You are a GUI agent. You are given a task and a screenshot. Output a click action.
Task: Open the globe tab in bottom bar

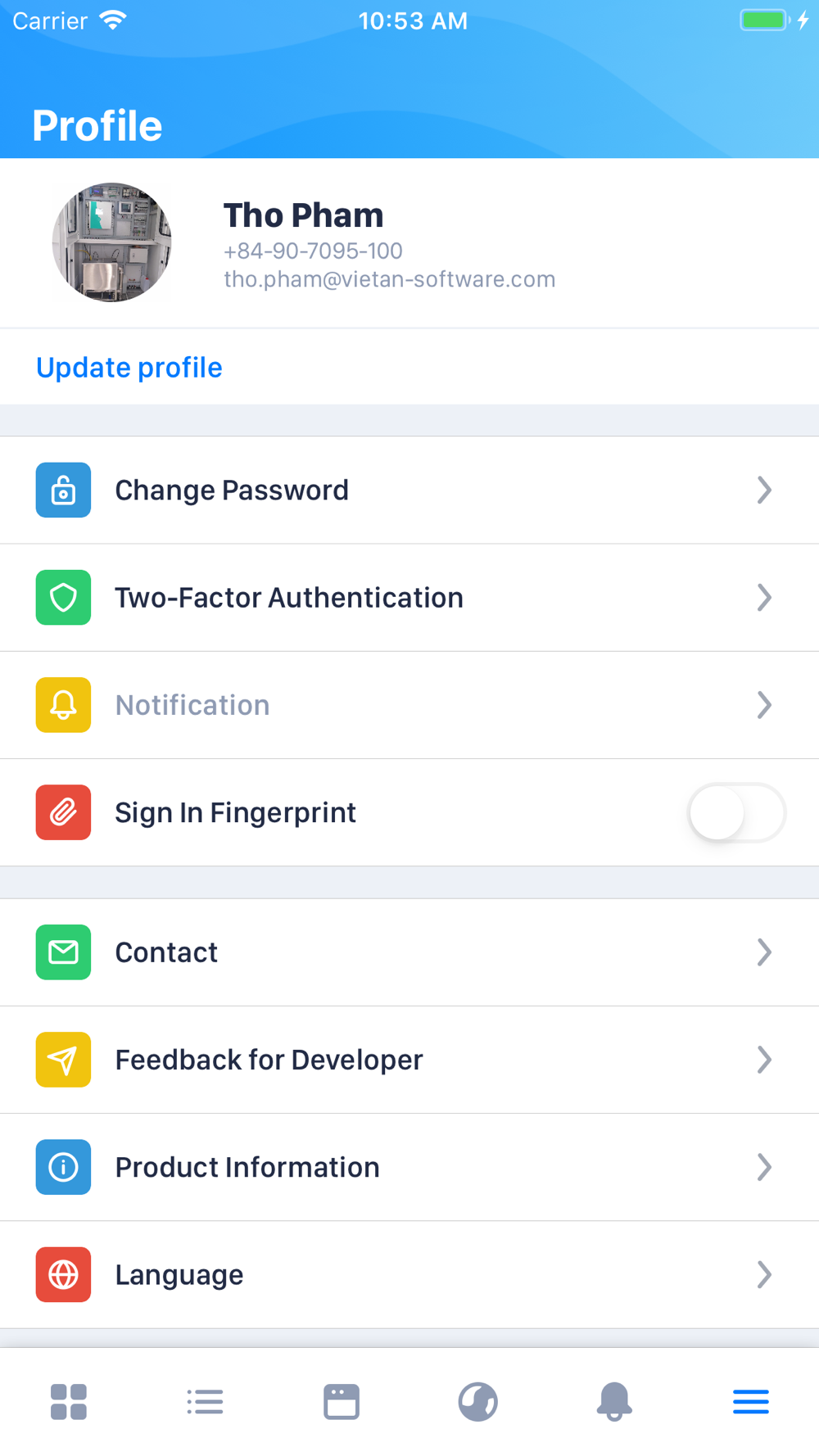tap(478, 1401)
